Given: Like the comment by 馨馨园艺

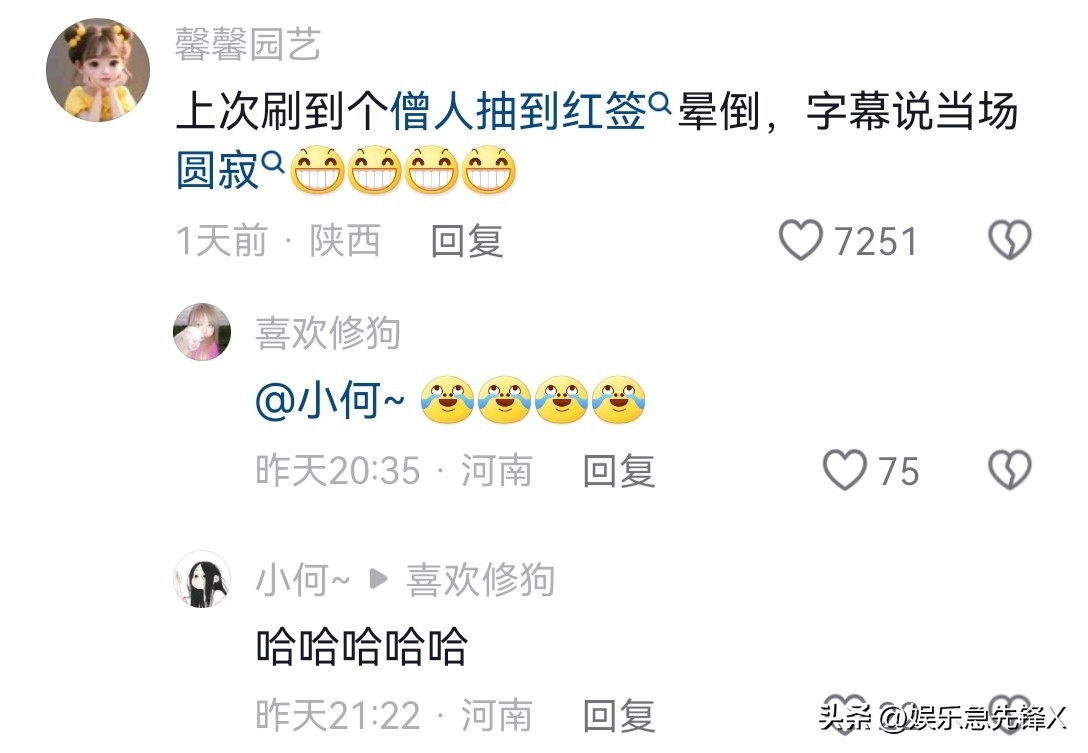Looking at the screenshot, I should 801,240.
